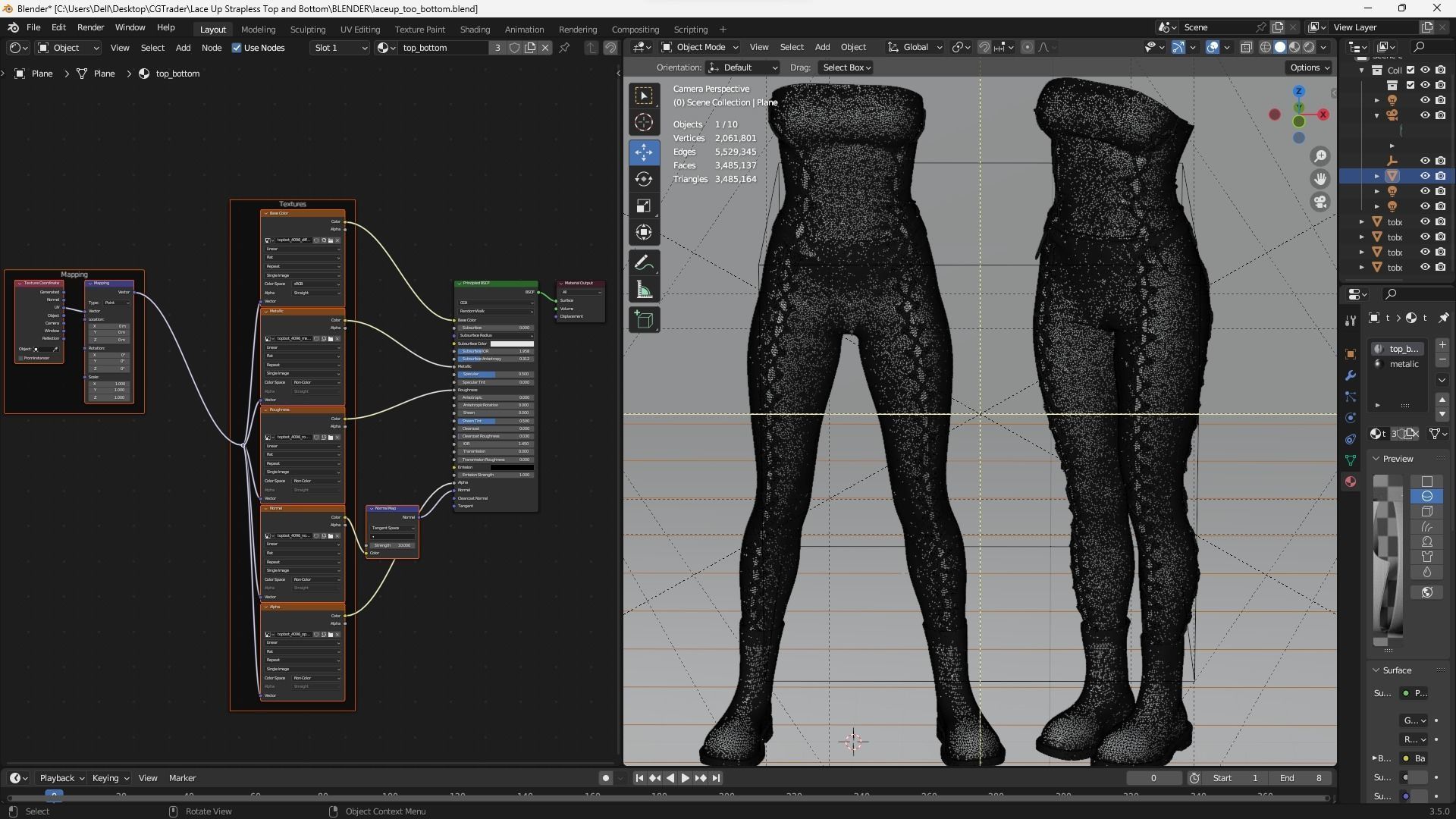Click Strength slider on Normal Map node
Screen dimensions: 1456x819
tap(392, 545)
